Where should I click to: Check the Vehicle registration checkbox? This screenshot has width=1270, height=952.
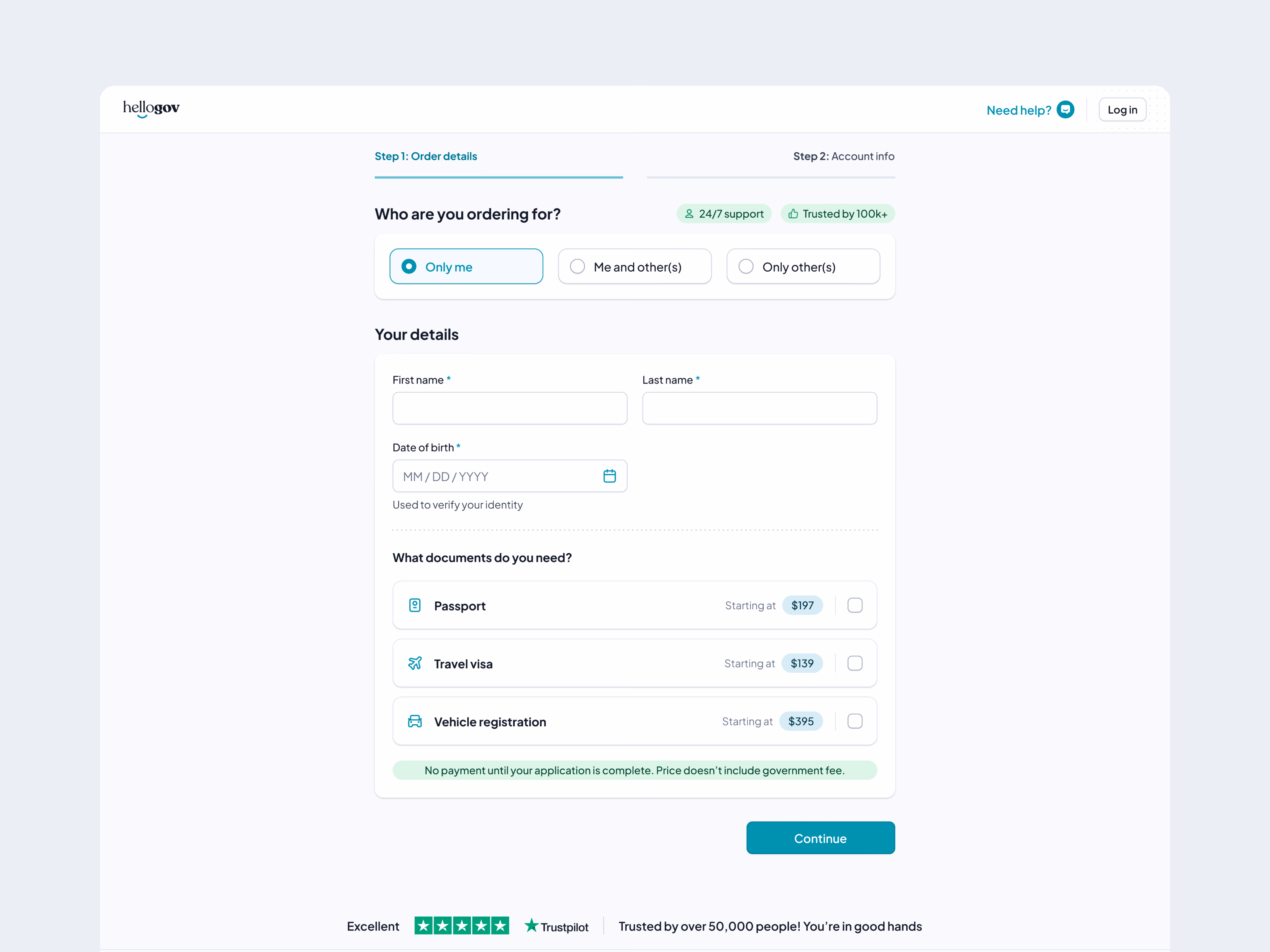click(855, 721)
